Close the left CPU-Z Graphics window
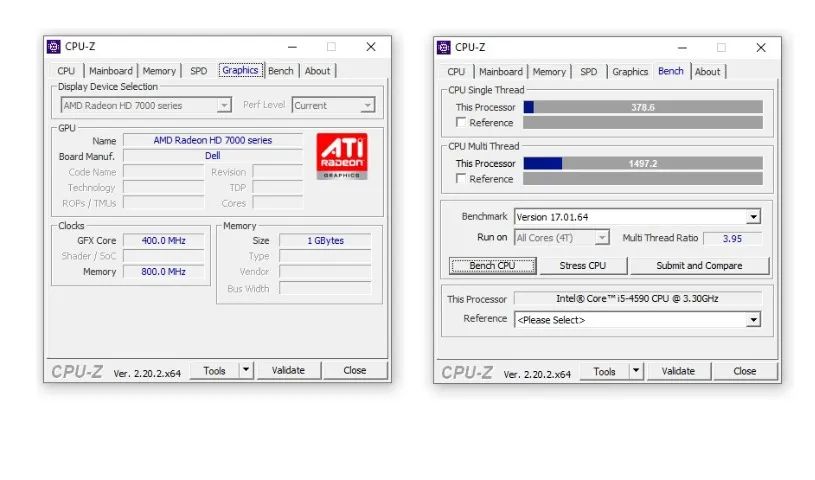Screen dimensions: 815x480 [371, 47]
